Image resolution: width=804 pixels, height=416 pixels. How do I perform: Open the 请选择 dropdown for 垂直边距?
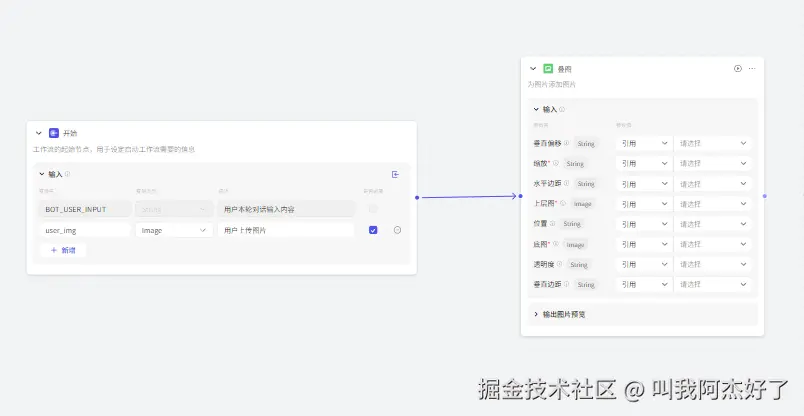point(713,284)
